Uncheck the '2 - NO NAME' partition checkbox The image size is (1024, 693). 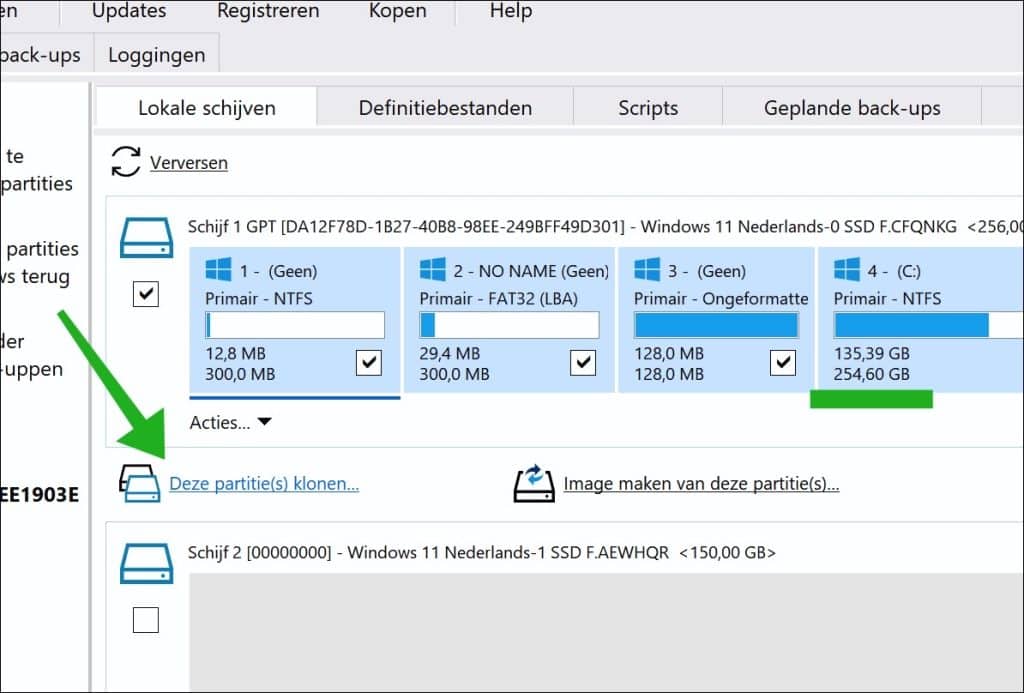pos(583,363)
